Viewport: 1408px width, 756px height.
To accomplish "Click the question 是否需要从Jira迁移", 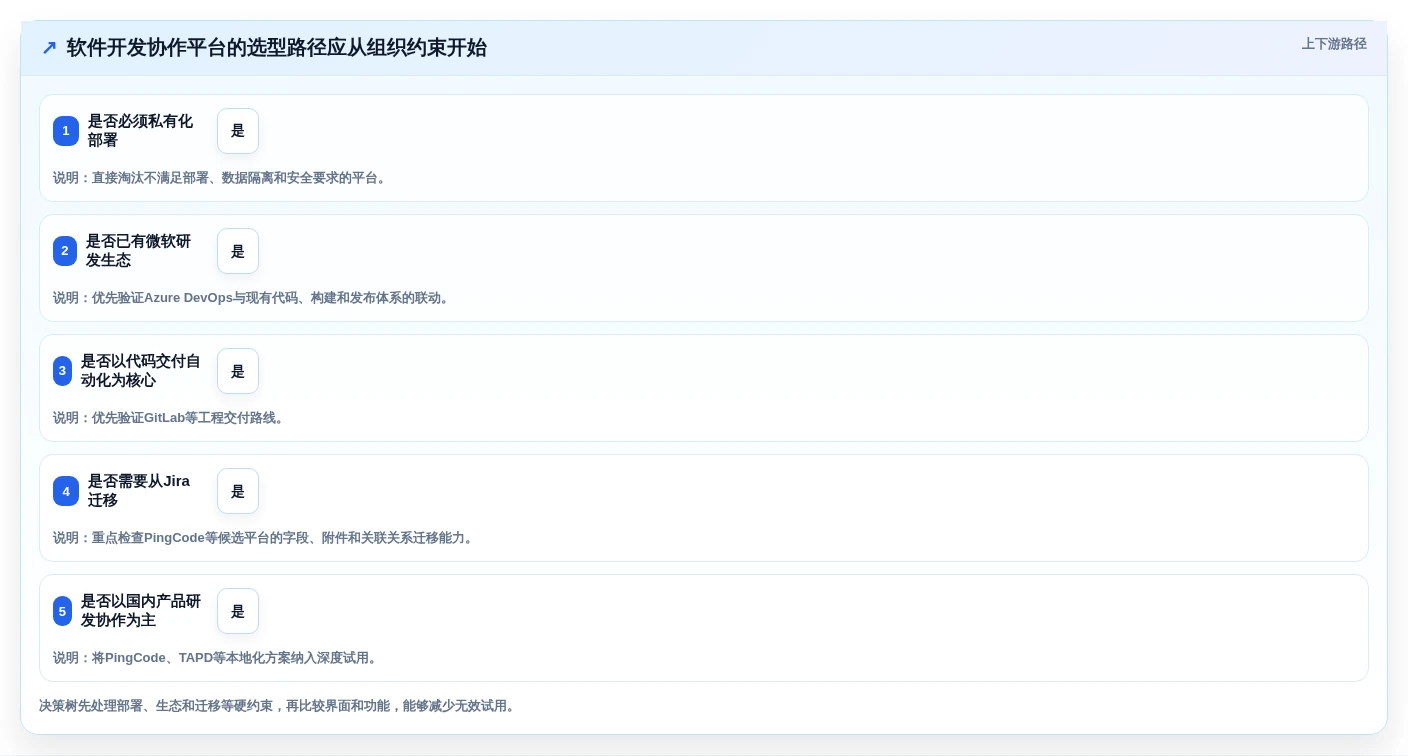I will coord(139,491).
